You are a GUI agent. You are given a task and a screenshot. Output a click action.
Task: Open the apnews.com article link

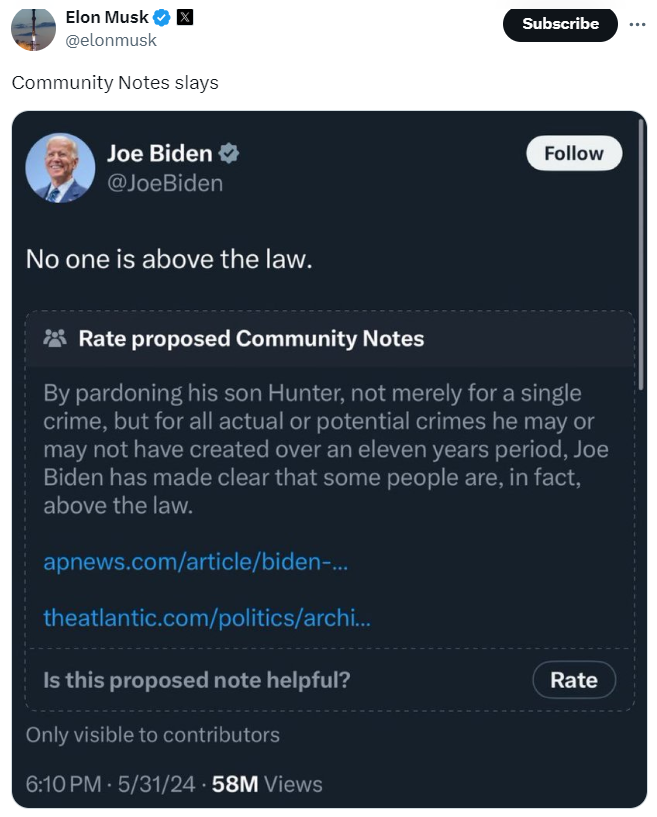pos(196,561)
